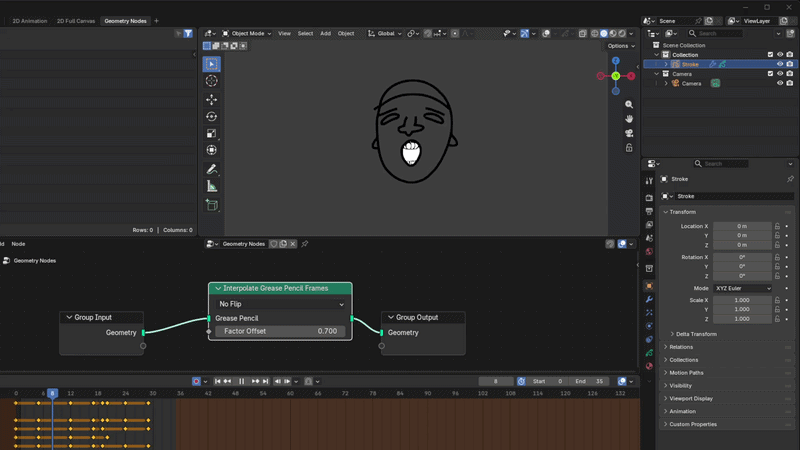Screen dimensions: 800x450
Task: Open the Object properties tab icon
Action: [x=649, y=286]
